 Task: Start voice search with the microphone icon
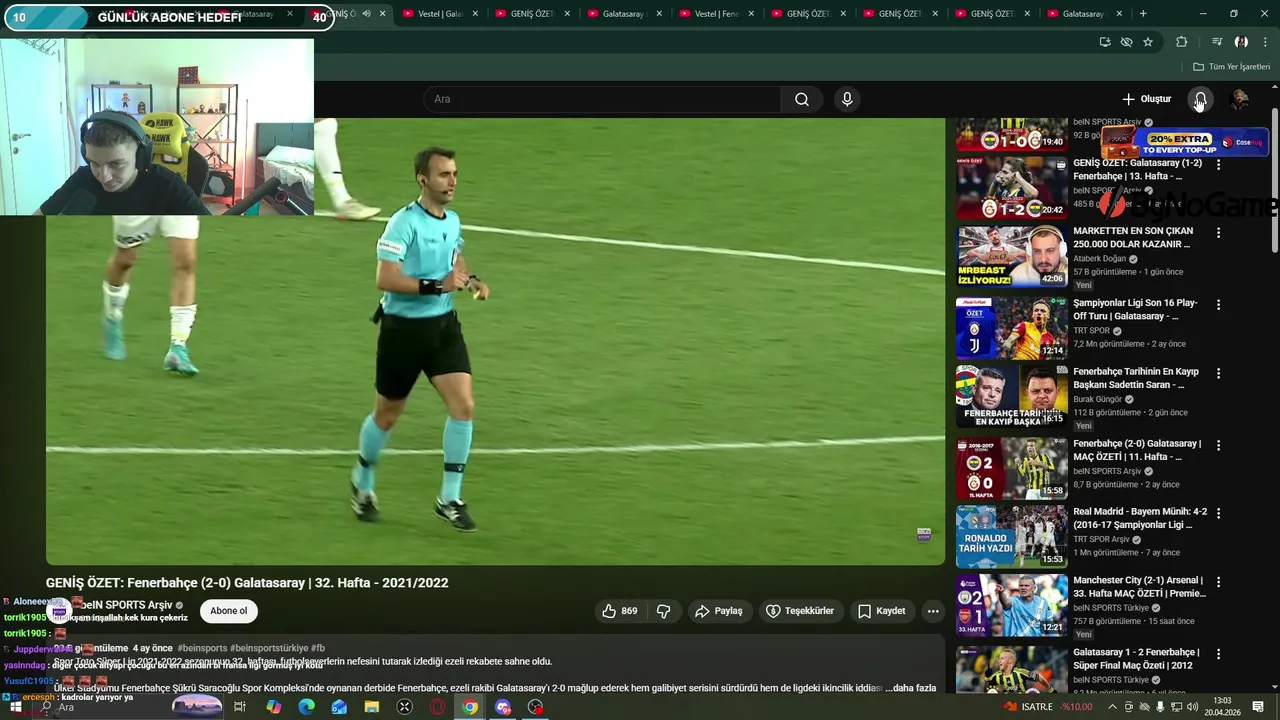[x=847, y=99]
